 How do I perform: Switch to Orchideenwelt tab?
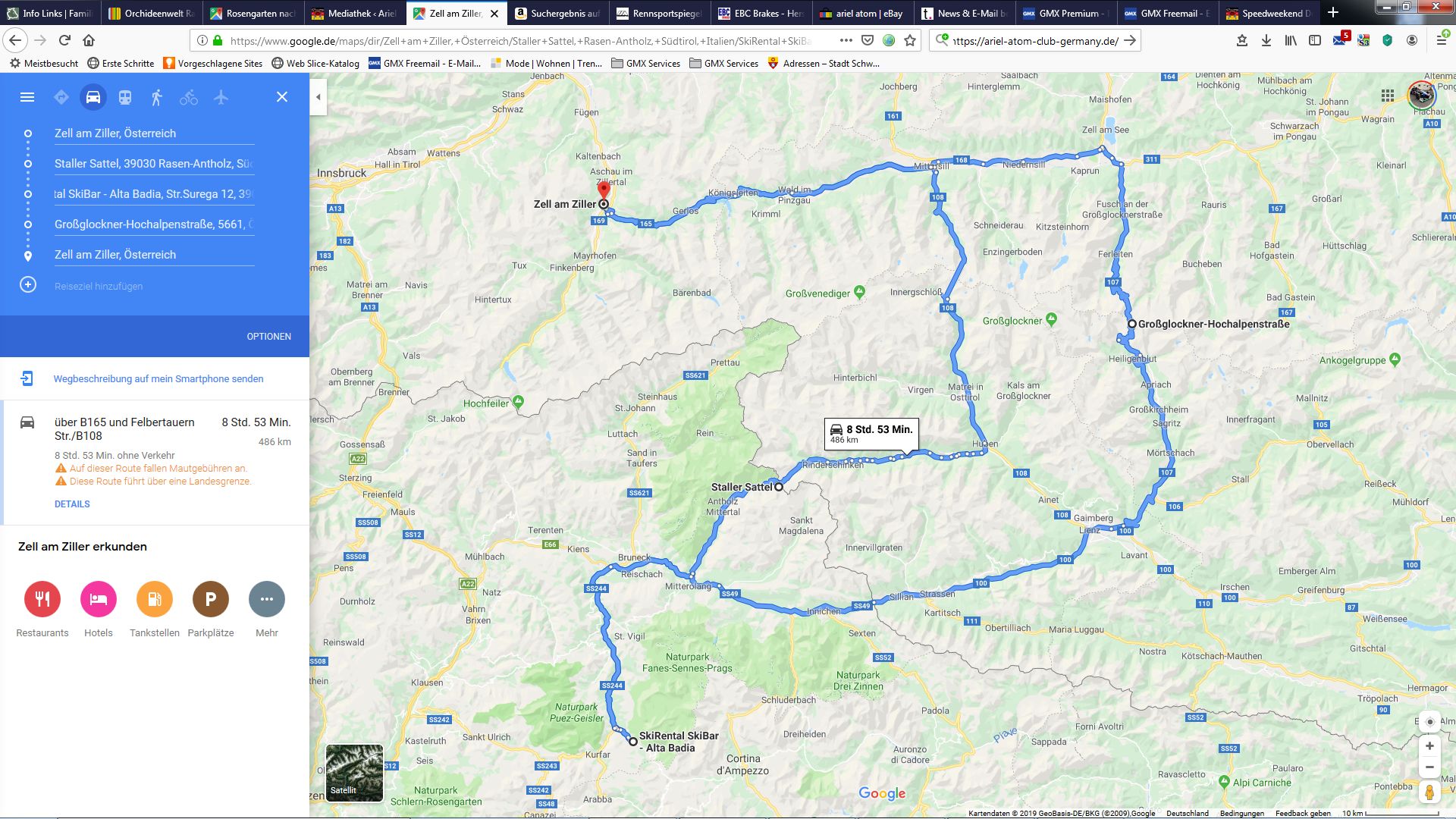pyautogui.click(x=152, y=13)
